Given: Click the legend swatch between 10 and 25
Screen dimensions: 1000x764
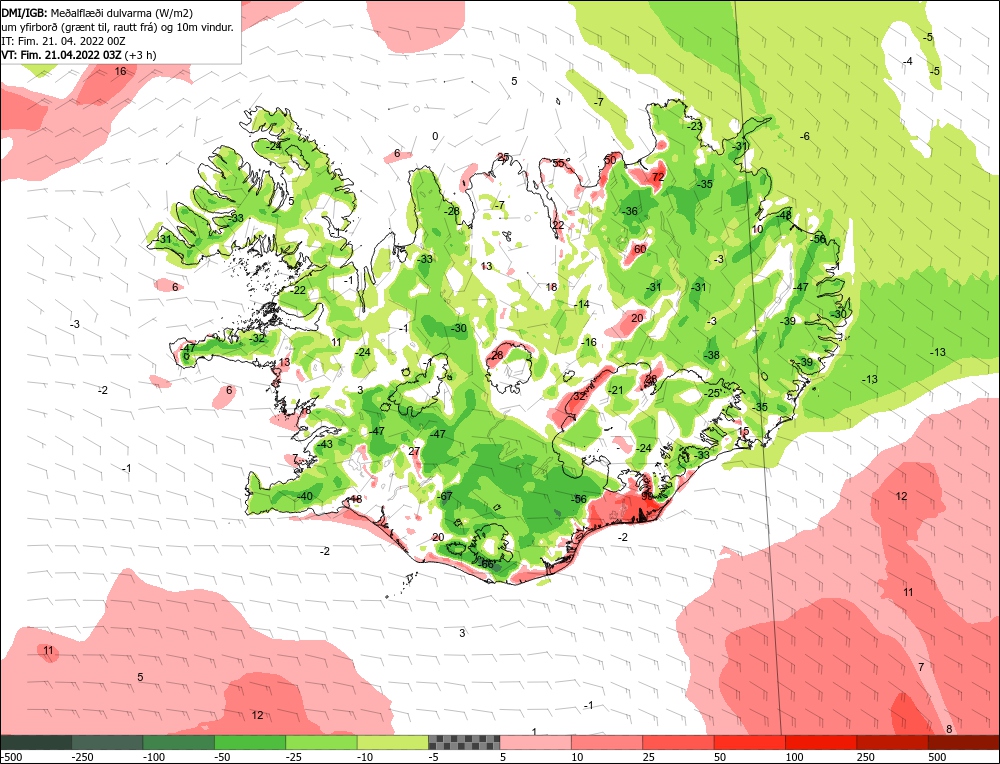Looking at the screenshot, I should (607, 742).
